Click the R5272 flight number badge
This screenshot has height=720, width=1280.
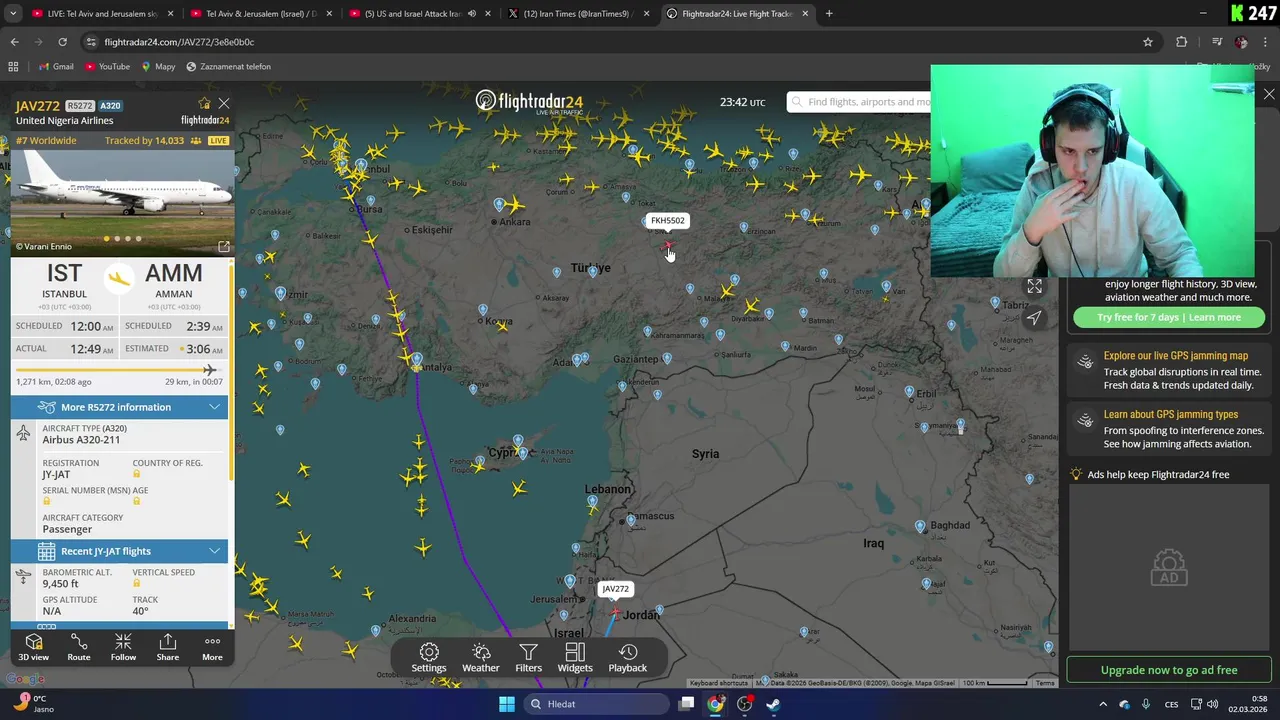point(80,106)
